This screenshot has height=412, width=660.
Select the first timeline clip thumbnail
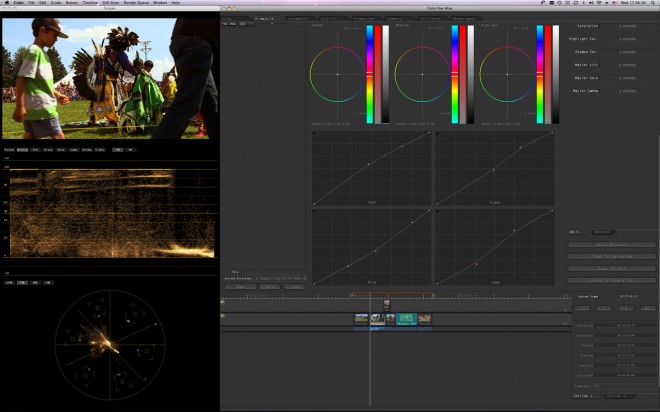point(361,319)
